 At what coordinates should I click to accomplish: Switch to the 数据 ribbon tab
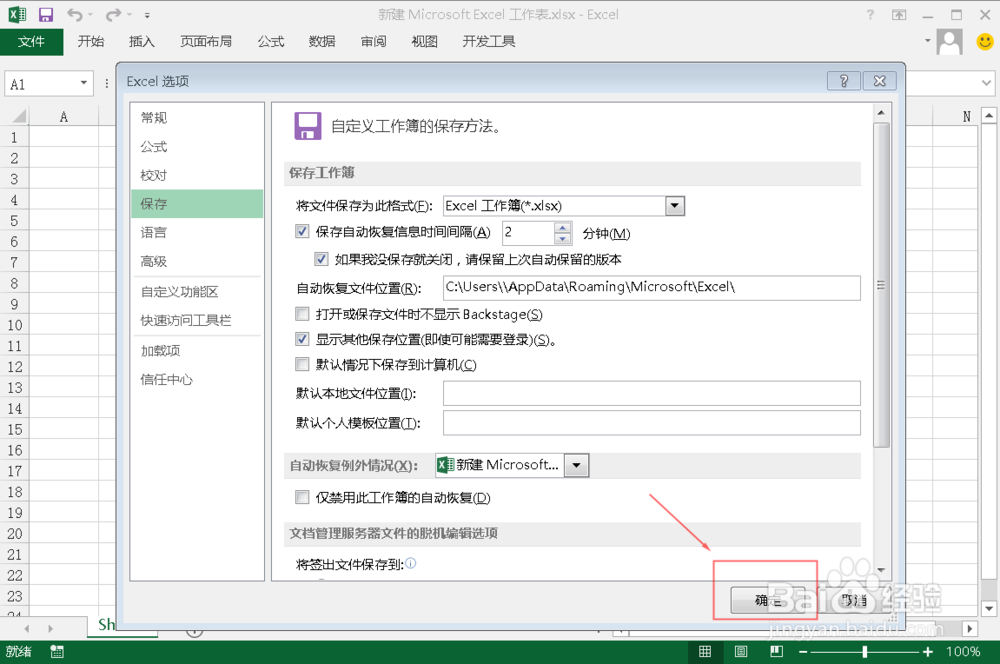tap(322, 41)
